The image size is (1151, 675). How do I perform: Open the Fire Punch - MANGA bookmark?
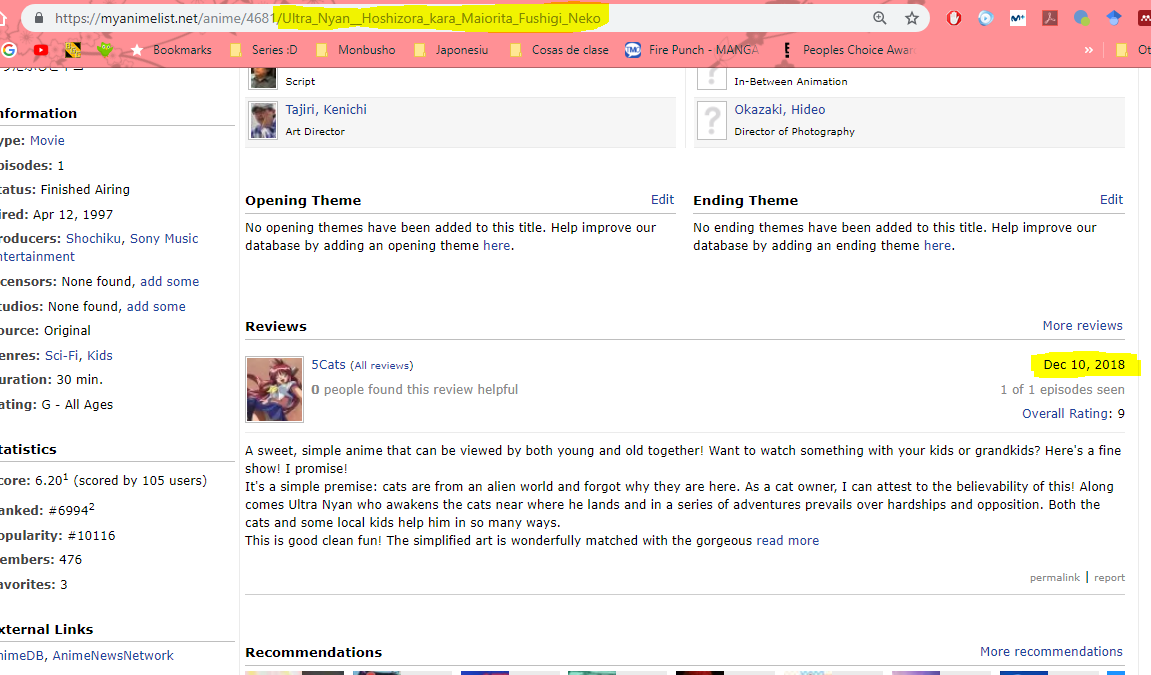click(x=691, y=50)
